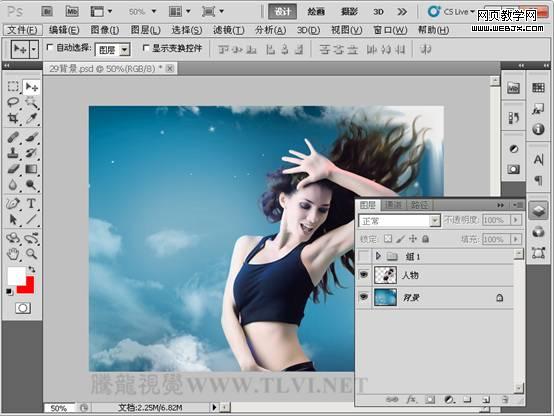Screen dimensions: 554x416
Task: Select the Magic Wand tool
Action: click(32, 102)
